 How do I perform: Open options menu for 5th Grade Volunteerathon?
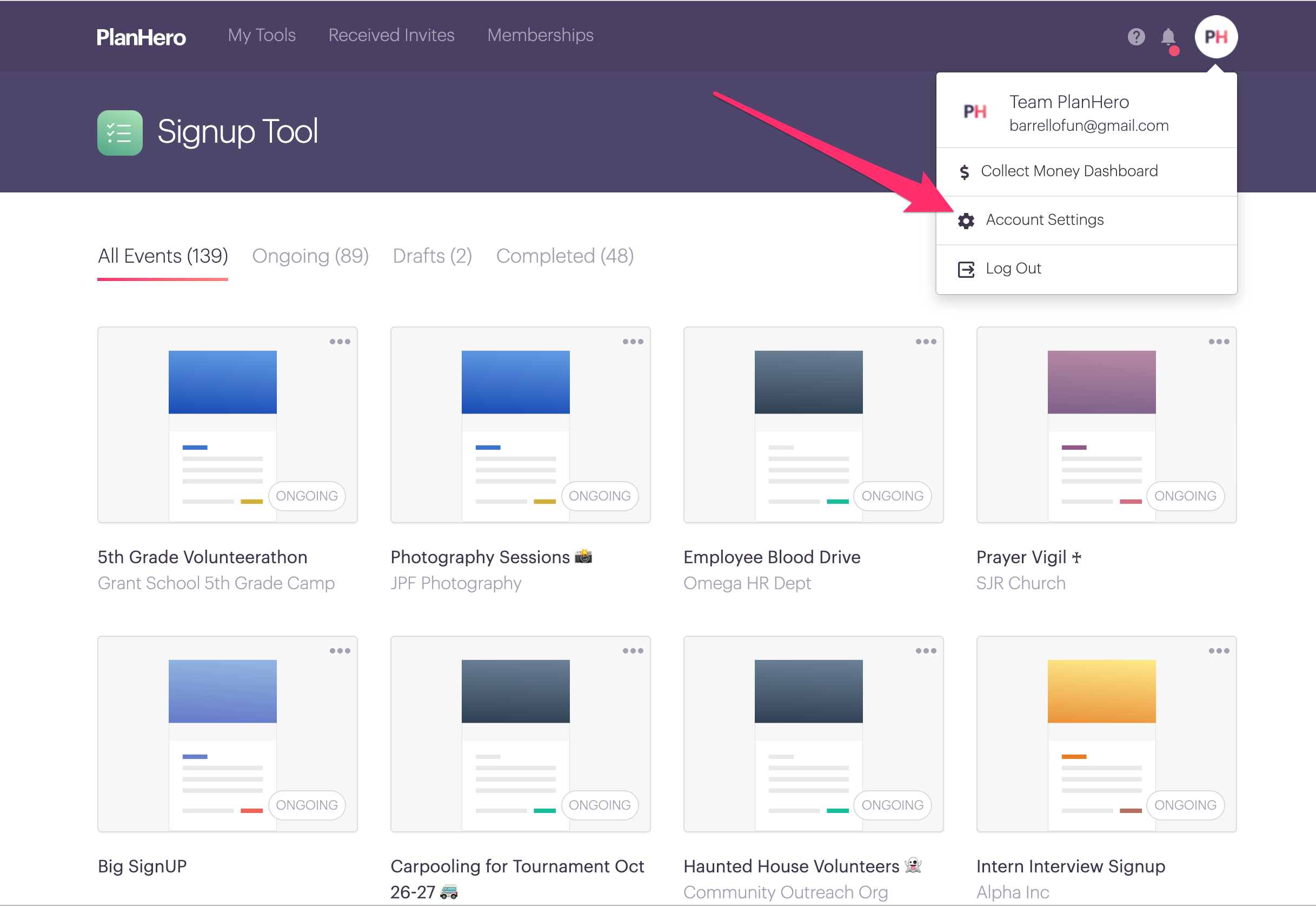[x=340, y=342]
